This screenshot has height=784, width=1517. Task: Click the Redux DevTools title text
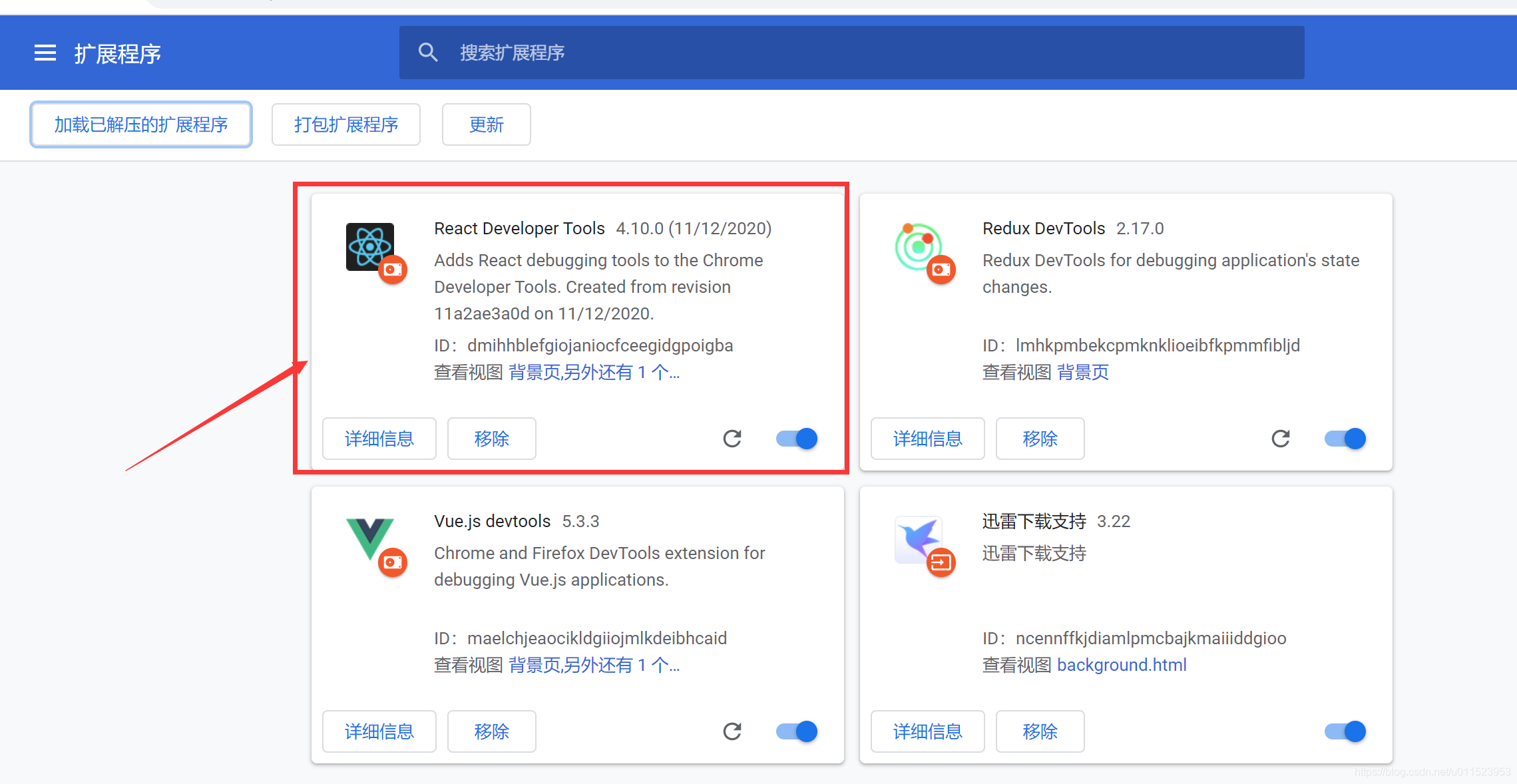point(1044,228)
